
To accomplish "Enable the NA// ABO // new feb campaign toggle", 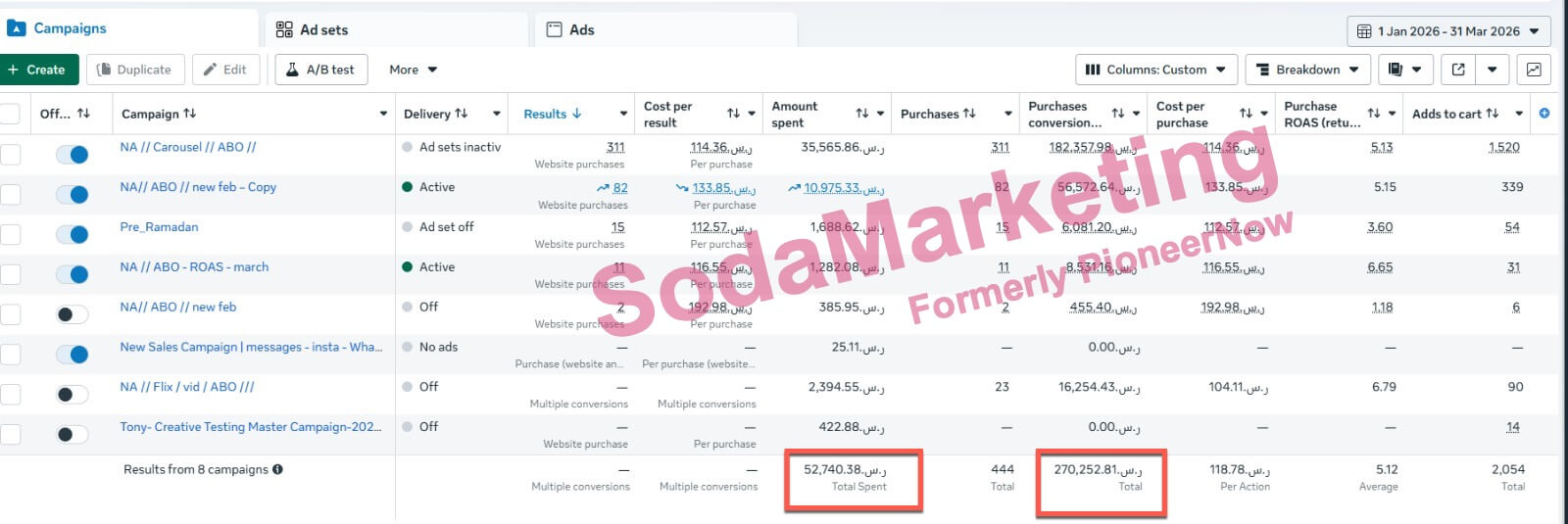I will click(x=73, y=314).
